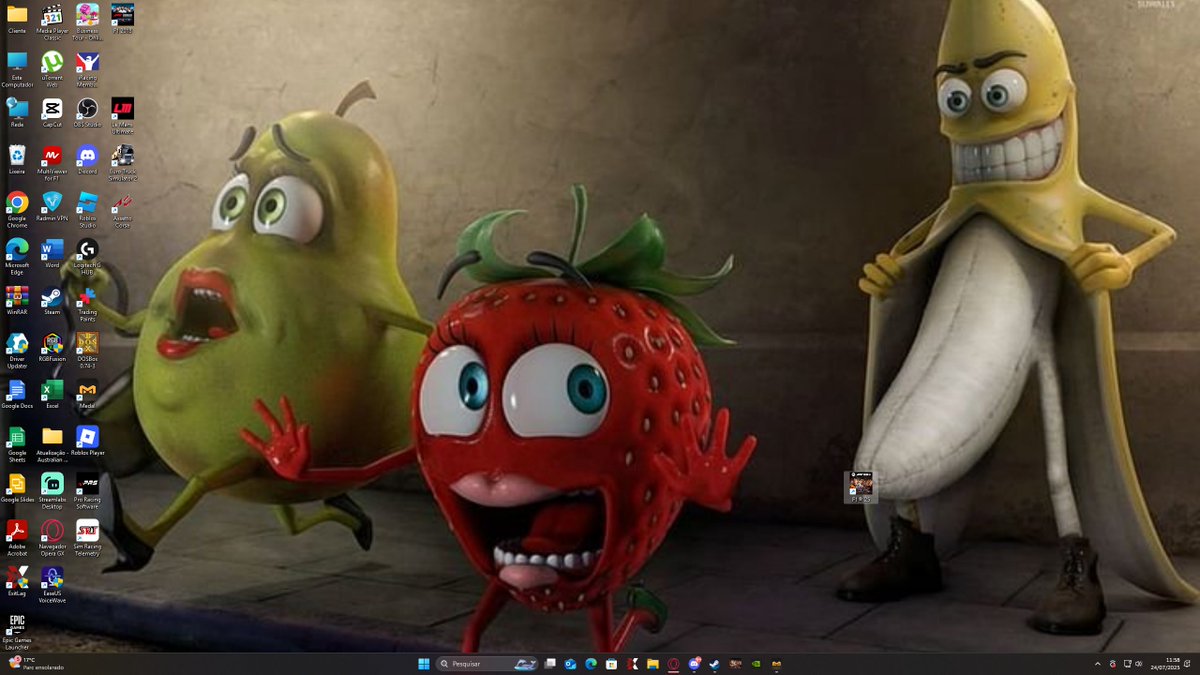Open the Windows Start menu
Viewport: 1200px width, 675px height.
point(424,664)
